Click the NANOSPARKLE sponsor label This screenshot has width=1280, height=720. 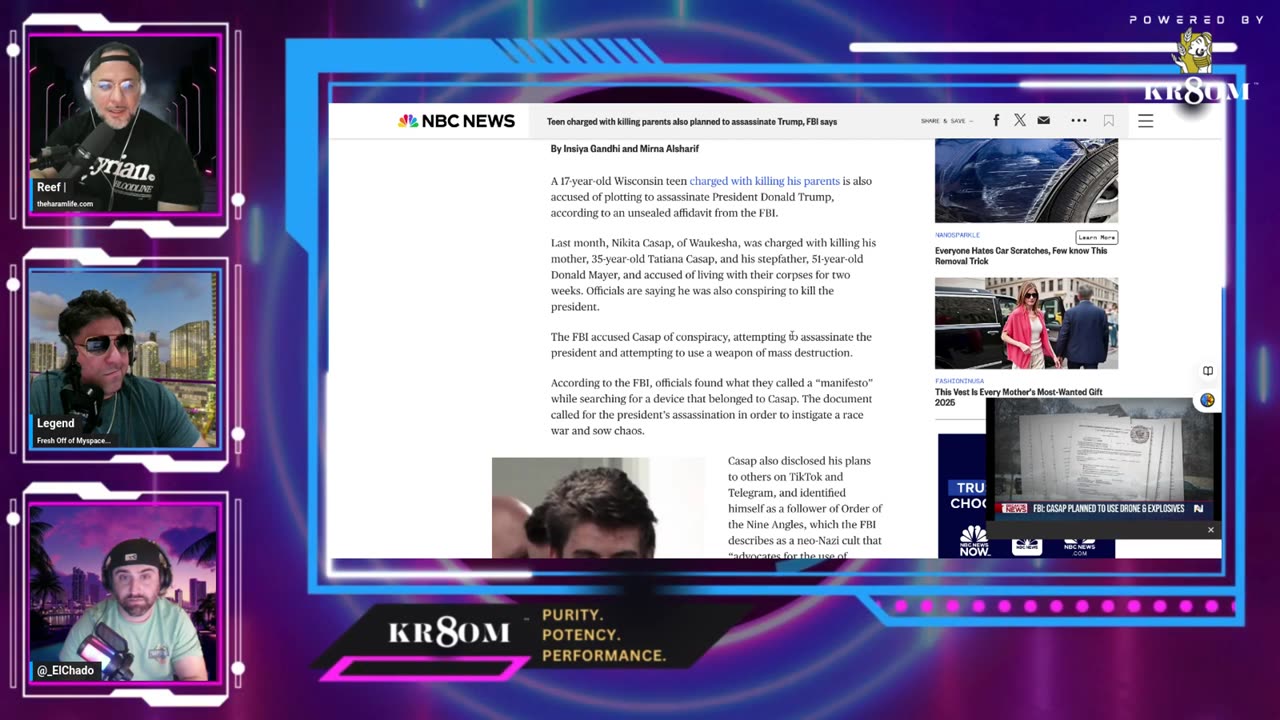tap(958, 235)
